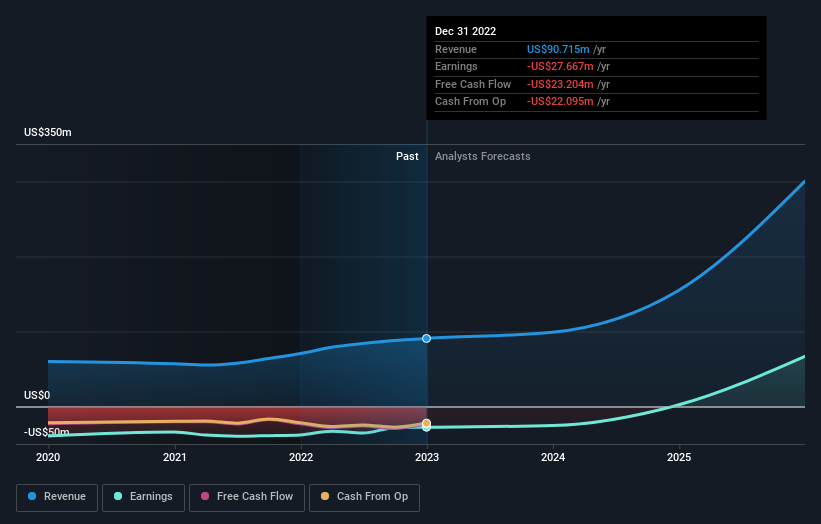
Task: Click the 2021 x-axis label
Action: tap(174, 458)
